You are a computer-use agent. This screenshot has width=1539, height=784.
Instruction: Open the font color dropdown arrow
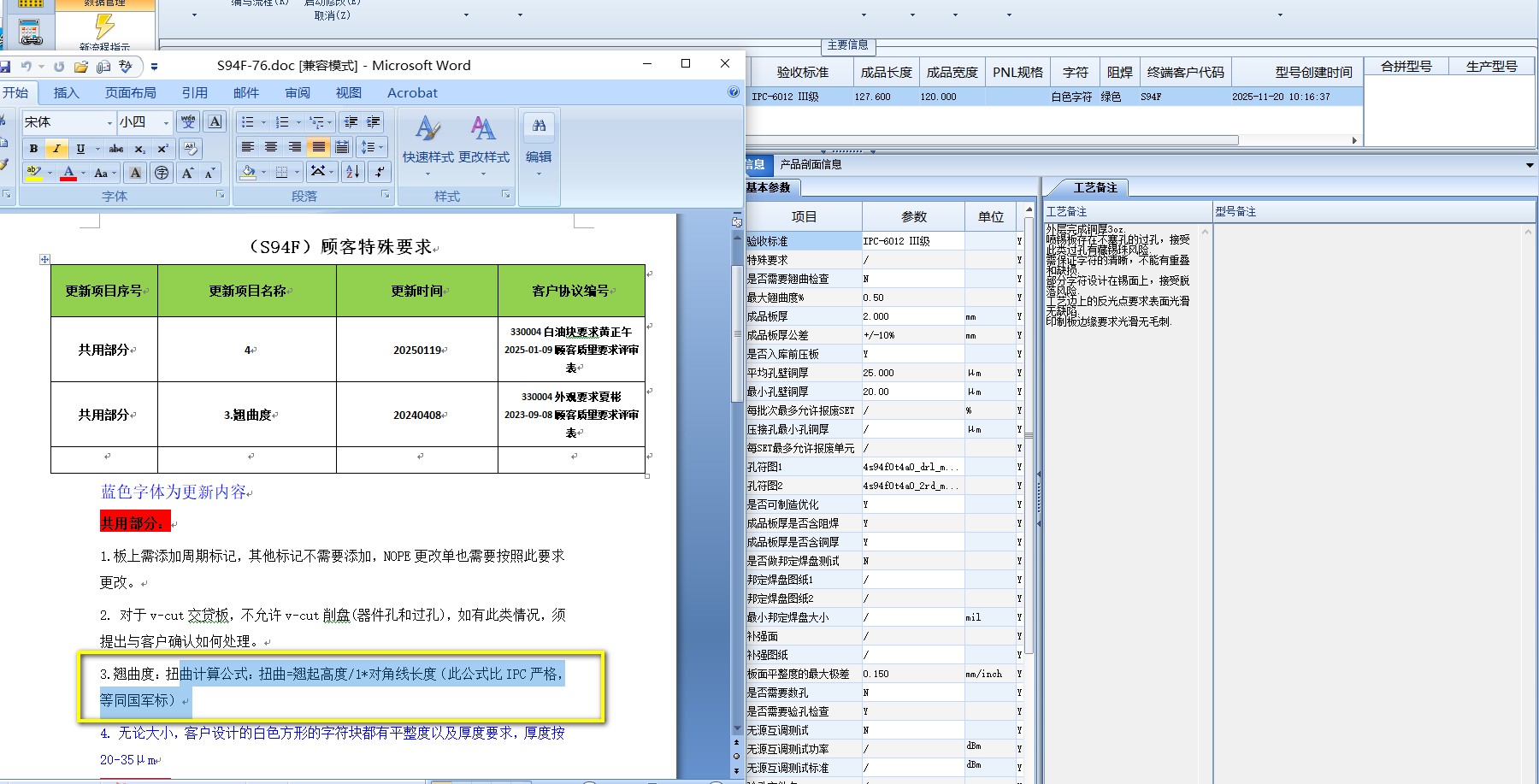[83, 173]
